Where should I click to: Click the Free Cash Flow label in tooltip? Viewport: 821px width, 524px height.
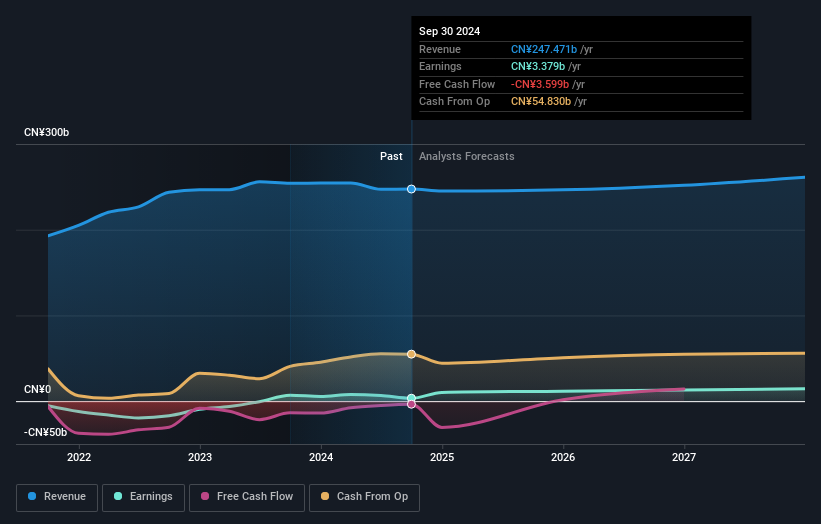(x=457, y=84)
